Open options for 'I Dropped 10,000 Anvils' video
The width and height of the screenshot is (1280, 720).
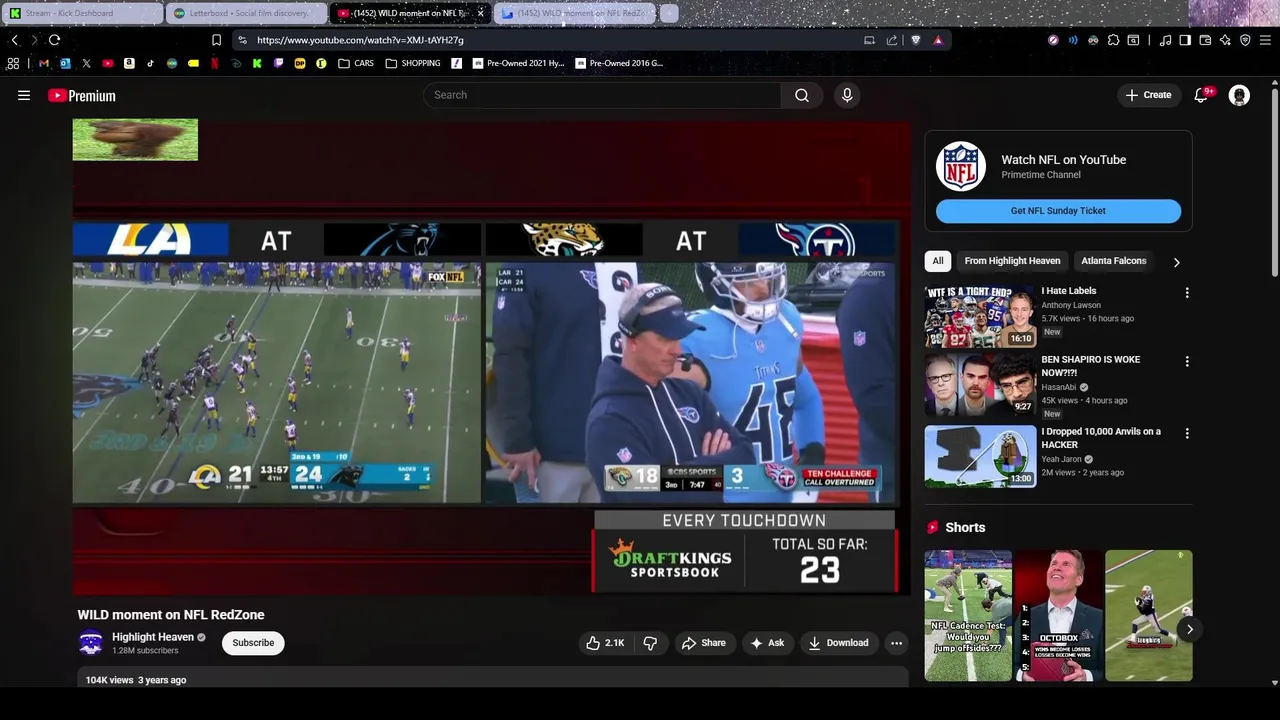1187,433
